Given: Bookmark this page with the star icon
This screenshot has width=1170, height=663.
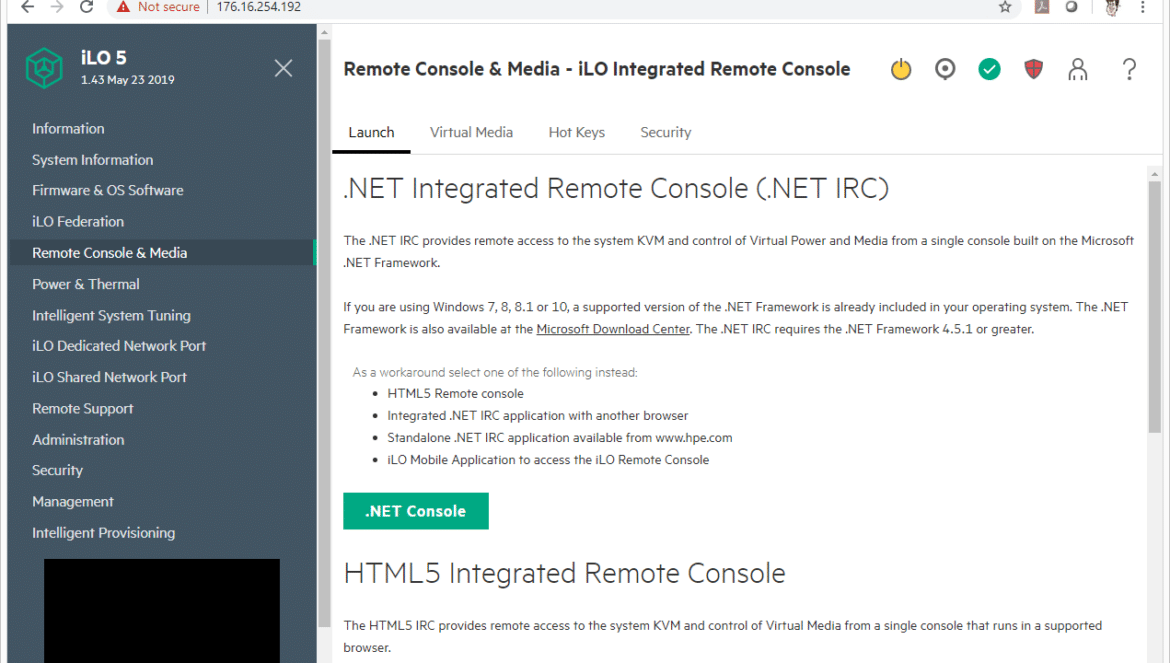Looking at the screenshot, I should coord(1005,7).
